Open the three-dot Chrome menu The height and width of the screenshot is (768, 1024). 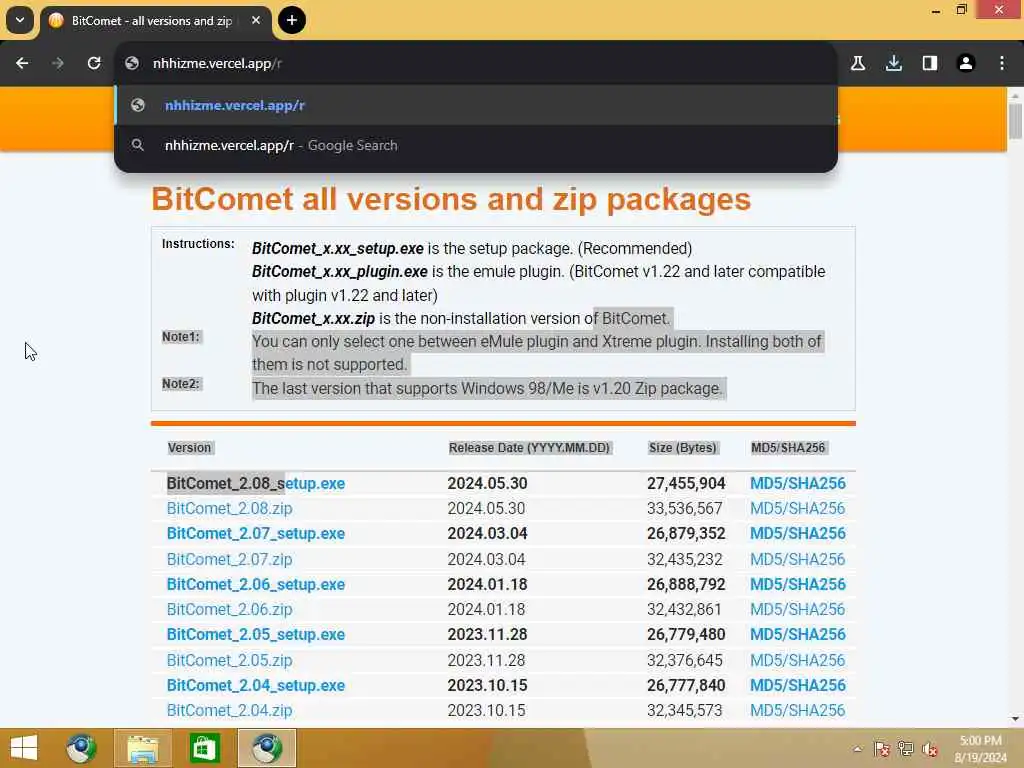pos(1002,63)
